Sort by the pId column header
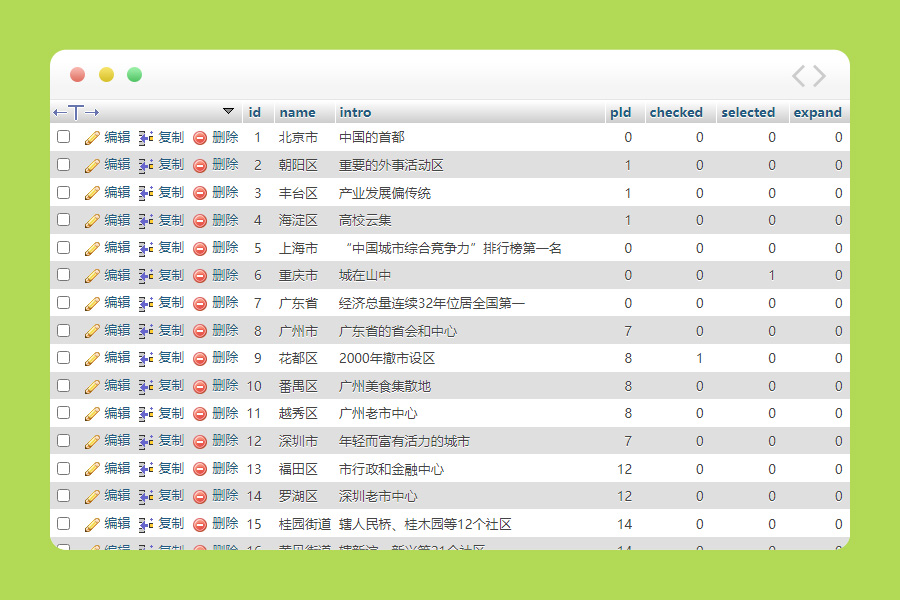 tap(620, 112)
